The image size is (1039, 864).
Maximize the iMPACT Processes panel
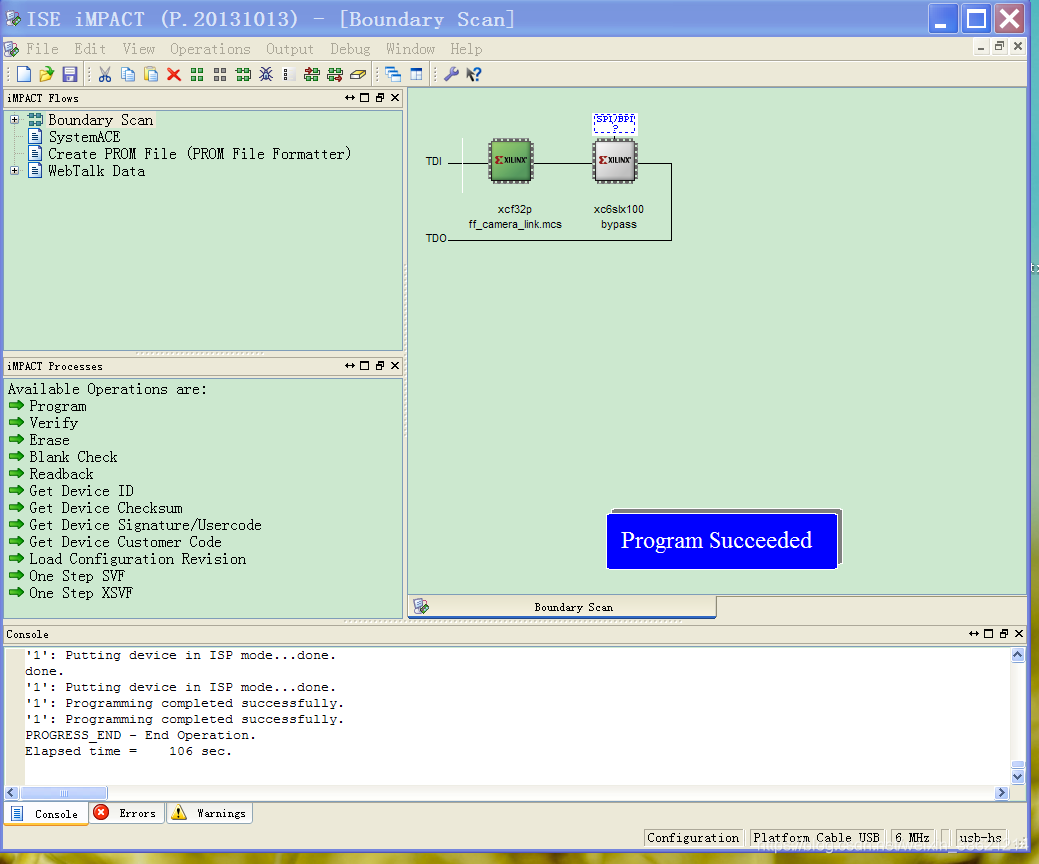pyautogui.click(x=364, y=366)
